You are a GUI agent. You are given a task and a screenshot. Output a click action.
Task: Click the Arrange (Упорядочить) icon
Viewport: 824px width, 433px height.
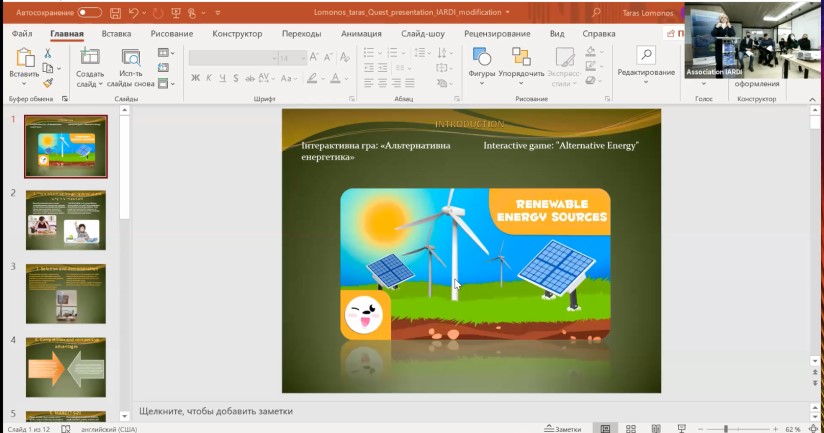521,62
